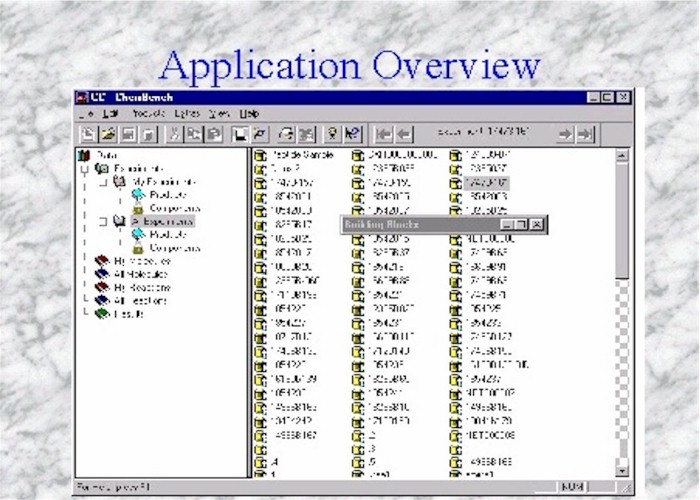The width and height of the screenshot is (700, 500).
Task: Click the Cut scissors toolbar icon
Action: click(176, 133)
